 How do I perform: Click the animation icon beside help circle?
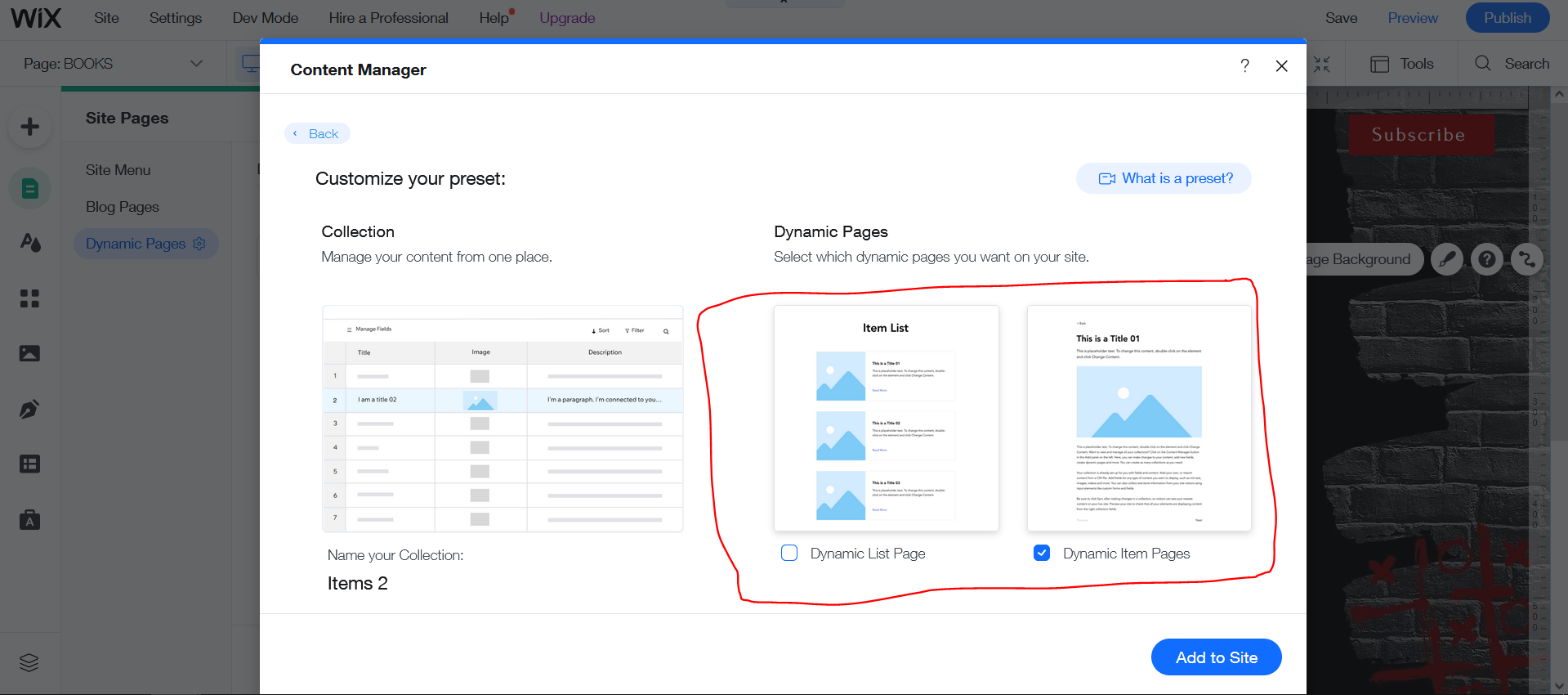pos(1526,259)
